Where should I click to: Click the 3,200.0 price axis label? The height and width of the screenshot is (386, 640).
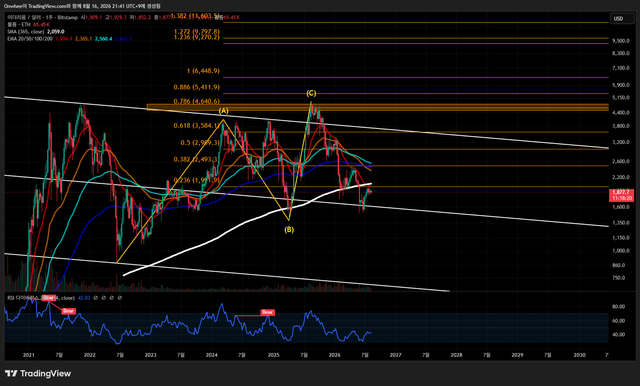coord(621,142)
